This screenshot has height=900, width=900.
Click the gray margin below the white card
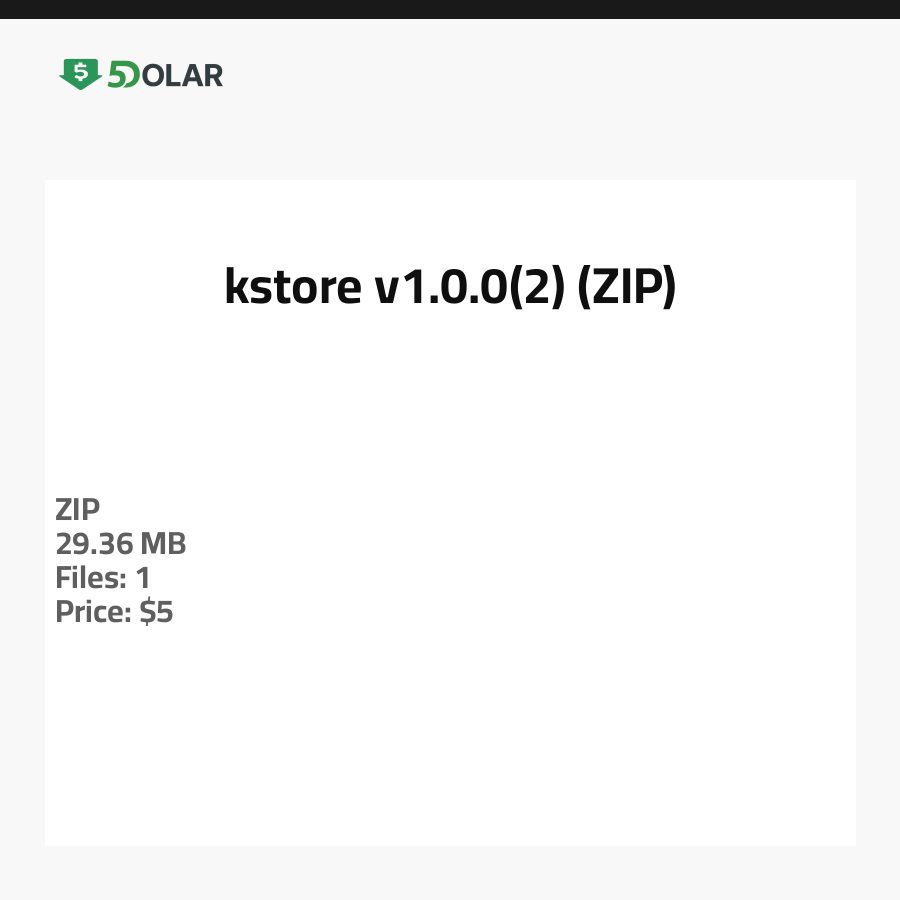pos(450,873)
